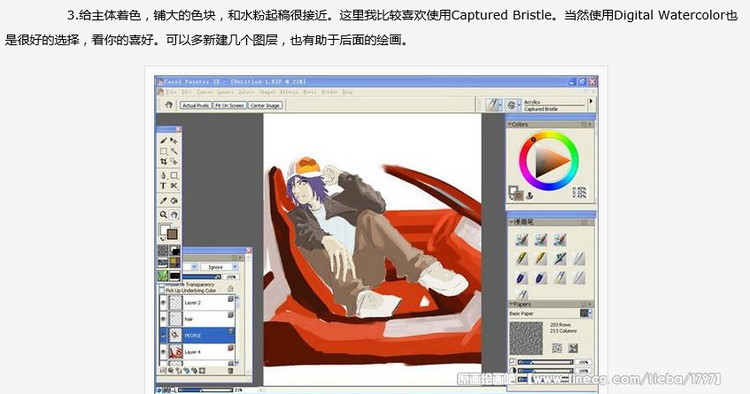The height and width of the screenshot is (394, 750).
Task: Open the Layers menu
Action: [x=225, y=92]
